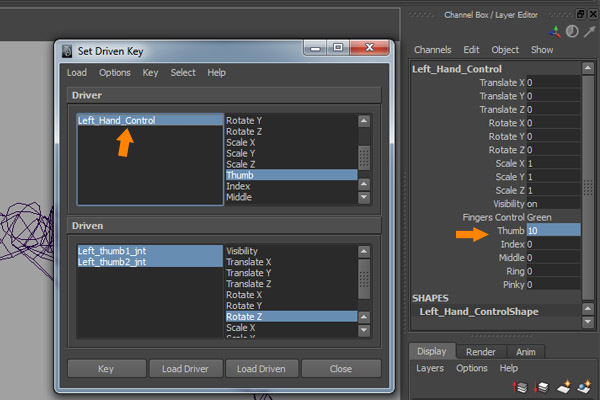Select Left_Hand_Control in the Driver list
Image resolution: width=600 pixels, height=400 pixels.
coord(150,120)
